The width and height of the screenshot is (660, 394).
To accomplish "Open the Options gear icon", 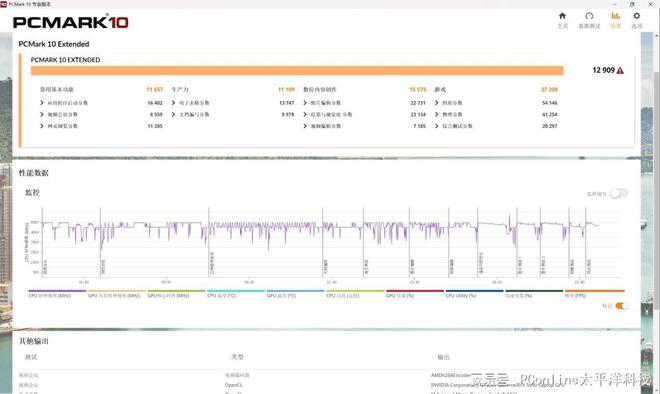I will 636,20.
